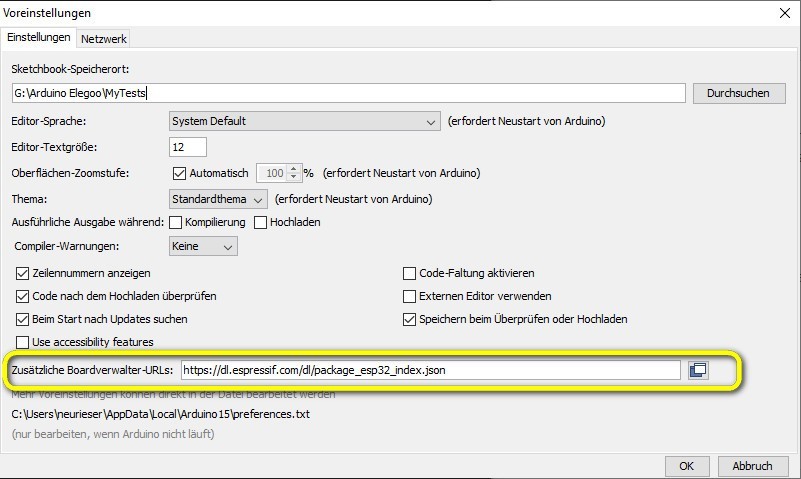
Task: Click the Sketchbook-Speicherort path field
Action: (347, 93)
